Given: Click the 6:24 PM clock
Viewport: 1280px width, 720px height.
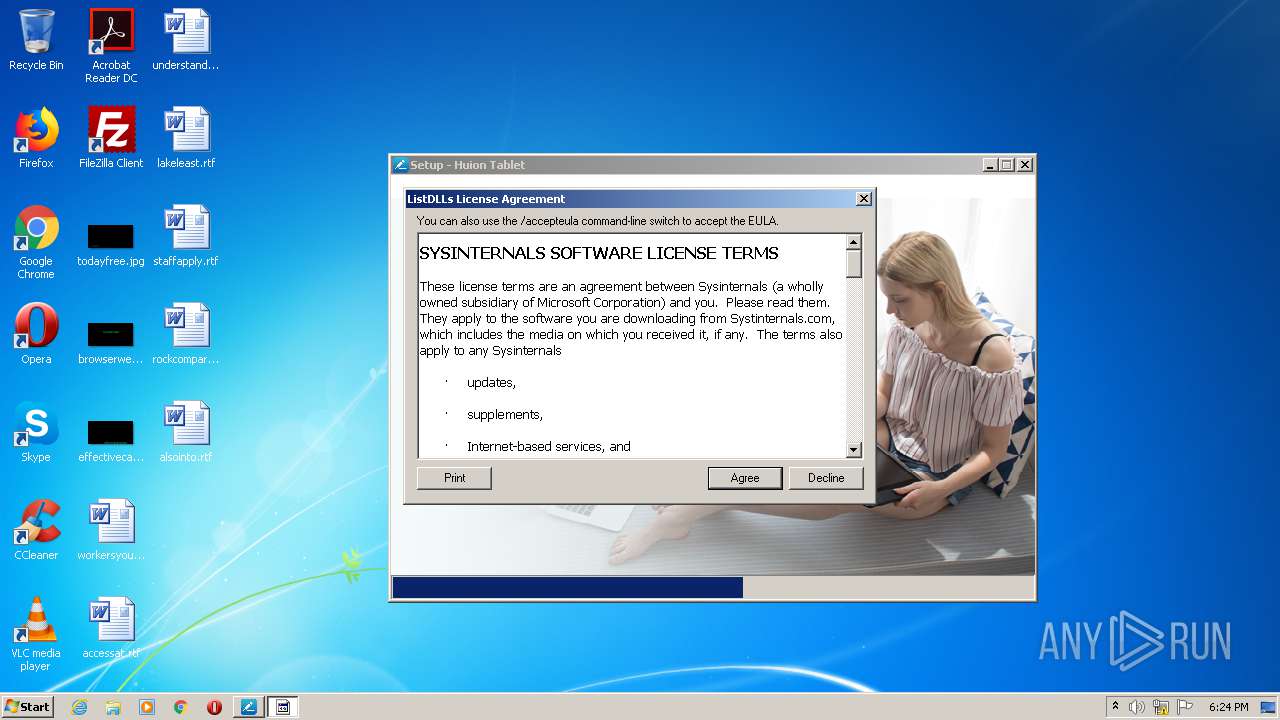Looking at the screenshot, I should [x=1228, y=707].
